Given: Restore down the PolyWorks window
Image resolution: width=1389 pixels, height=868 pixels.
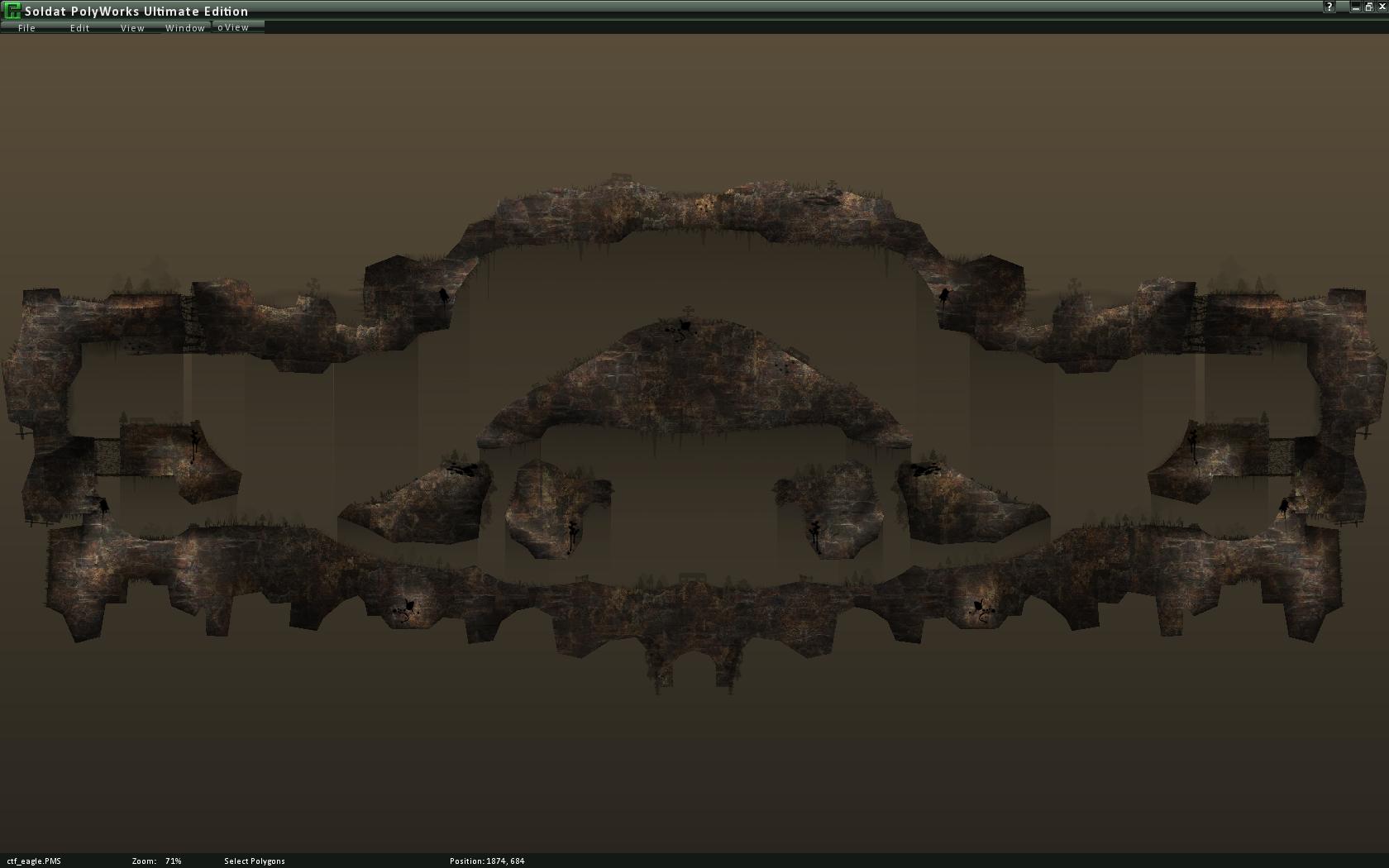Looking at the screenshot, I should coord(1368,7).
